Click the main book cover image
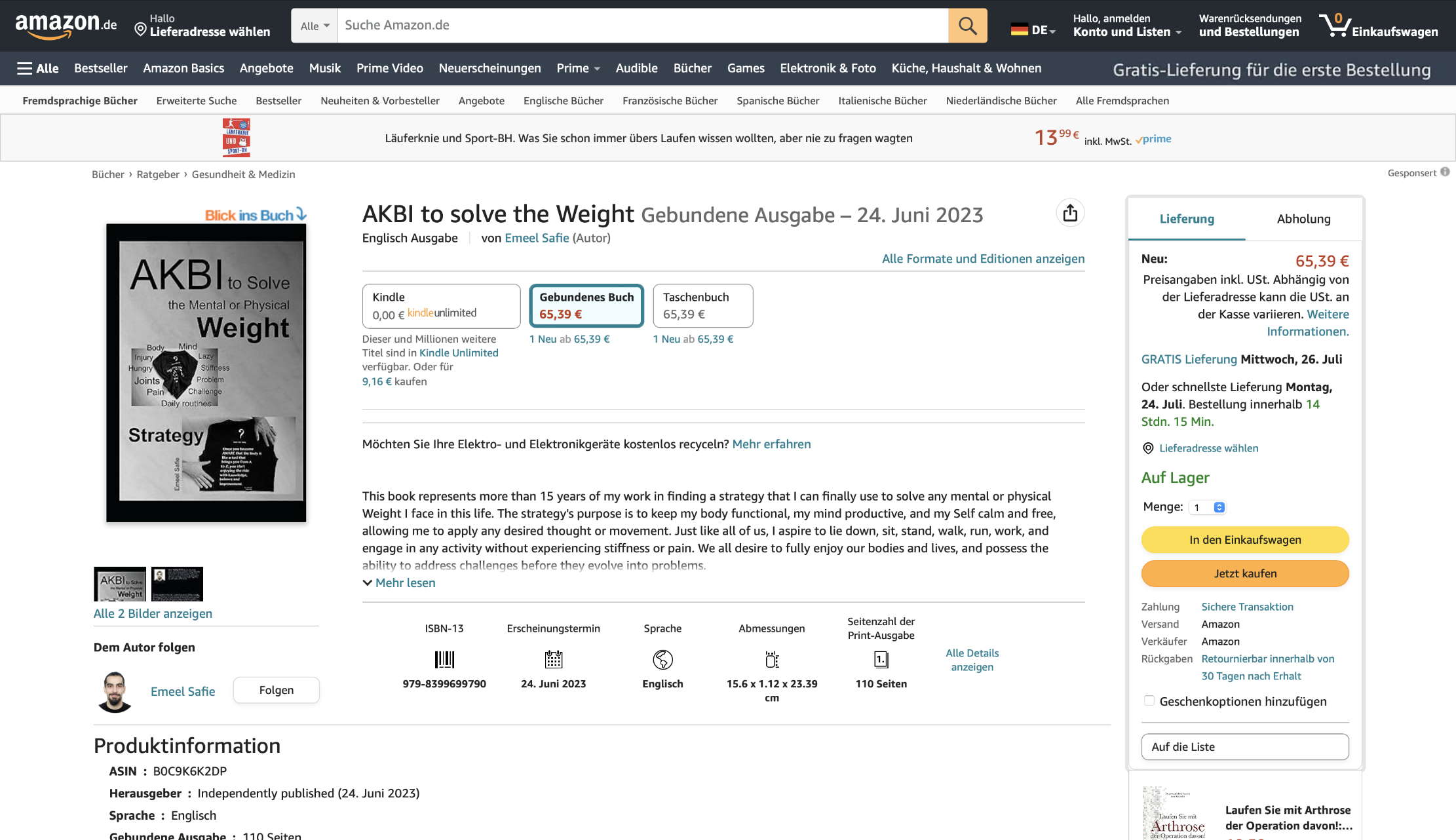Viewport: 1456px width, 840px height. [x=206, y=373]
